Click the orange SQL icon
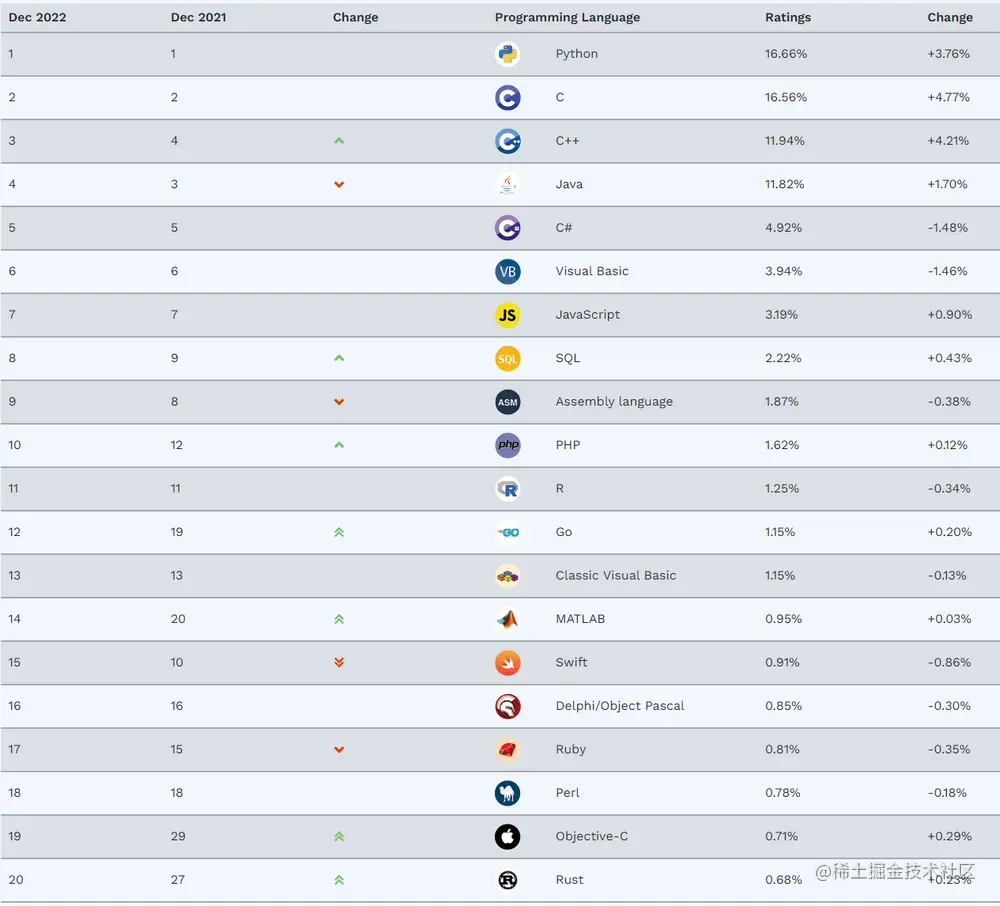The image size is (1000, 906). (508, 358)
